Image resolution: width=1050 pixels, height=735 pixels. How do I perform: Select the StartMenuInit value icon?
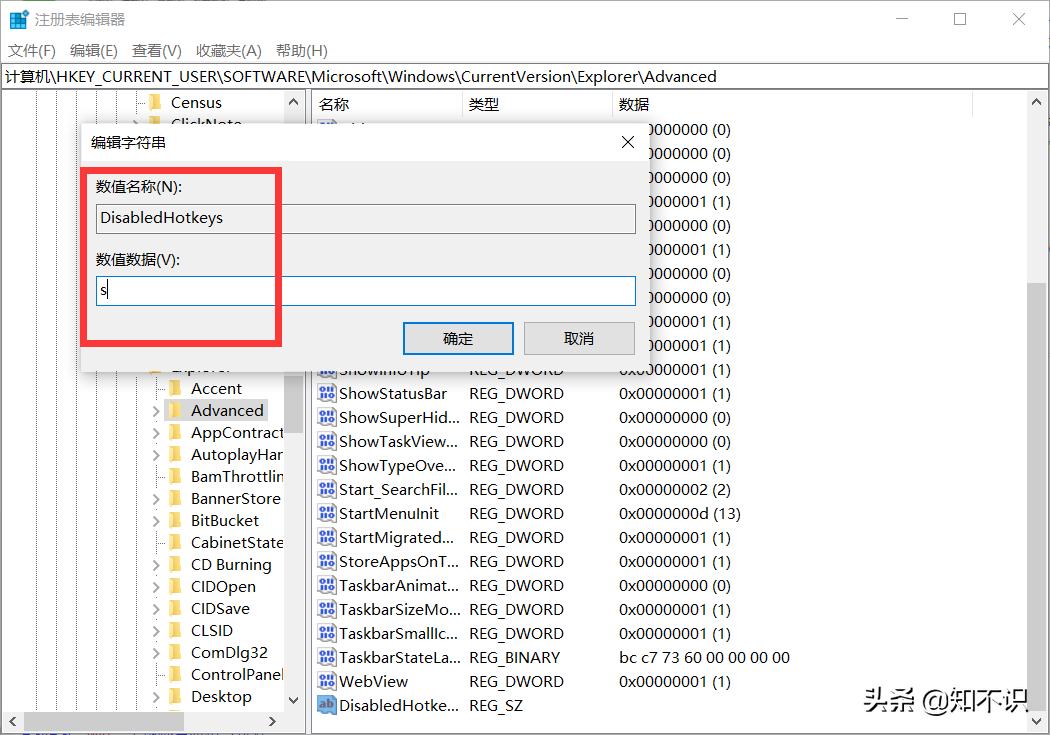pyautogui.click(x=327, y=513)
